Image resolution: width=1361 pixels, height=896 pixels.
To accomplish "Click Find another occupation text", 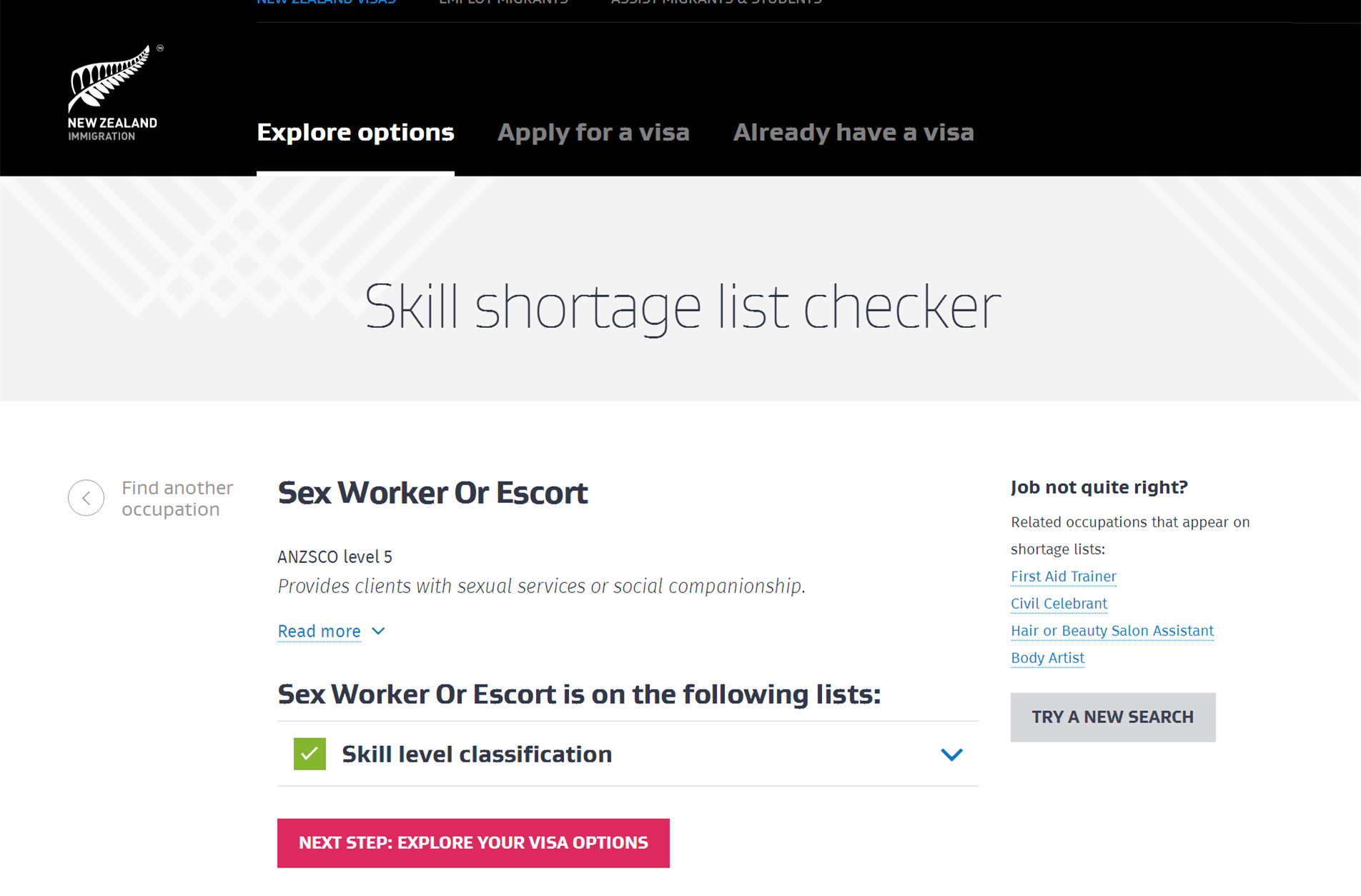I will click(177, 498).
